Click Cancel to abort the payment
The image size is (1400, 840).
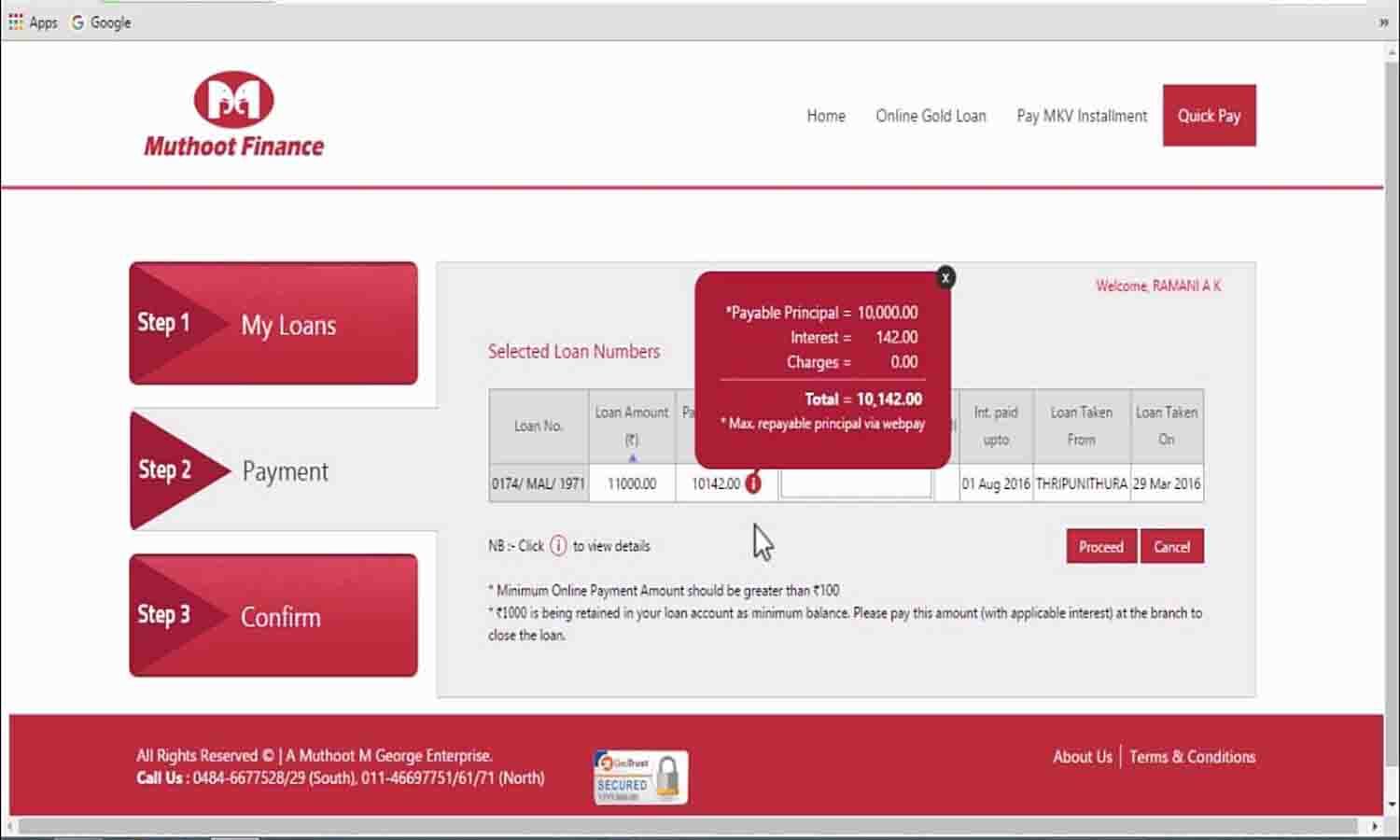click(x=1172, y=546)
